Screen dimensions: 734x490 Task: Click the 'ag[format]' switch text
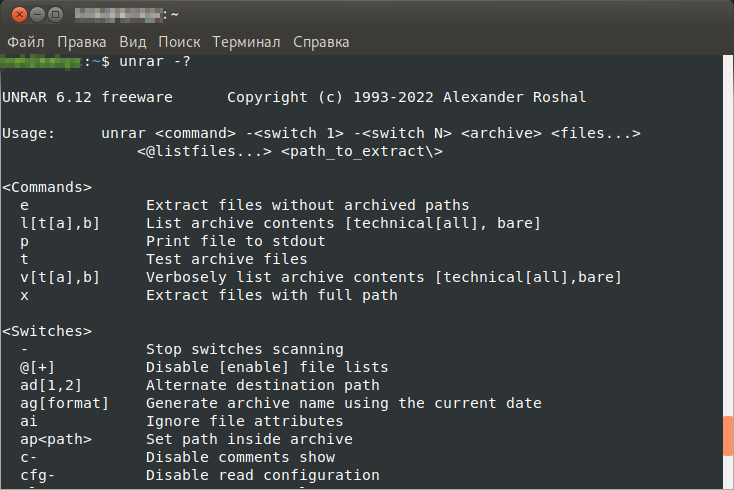pos(64,403)
